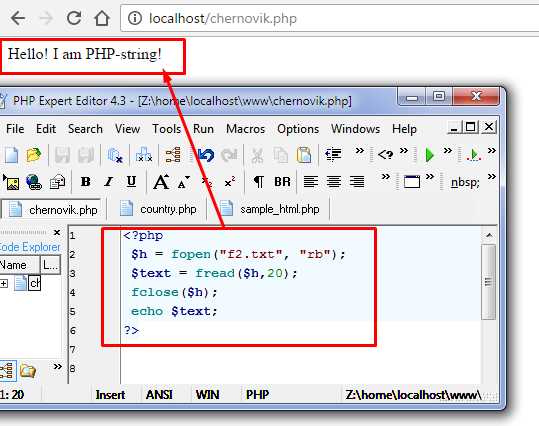
Task: Click the Save All toolbar icon
Action: (86, 155)
